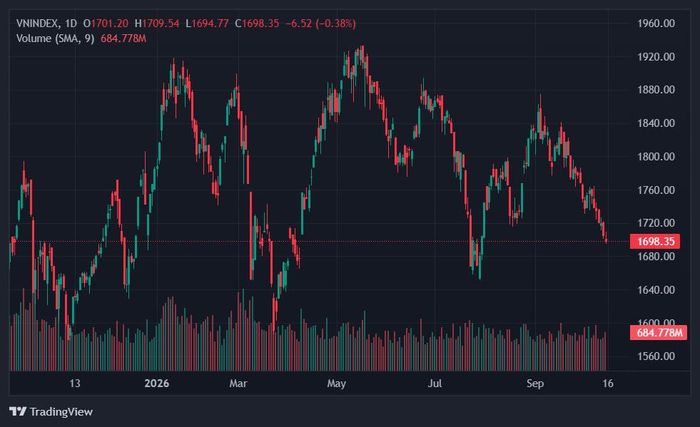Viewport: 700px width, 427px height.
Task: Click the open value O1701.20
Action: click(x=106, y=23)
